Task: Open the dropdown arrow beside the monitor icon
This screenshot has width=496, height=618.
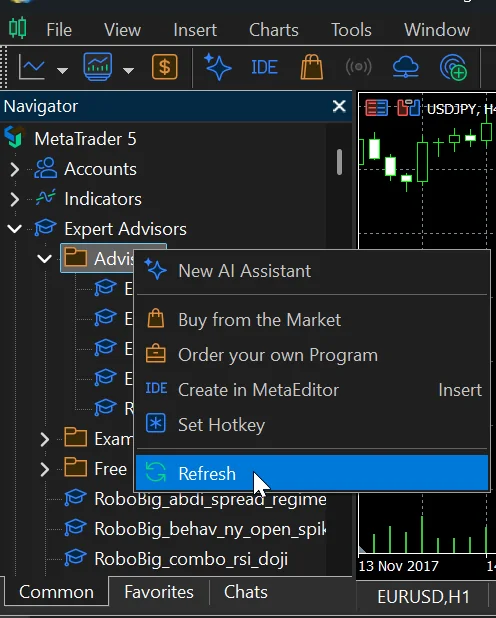Action: (x=128, y=71)
